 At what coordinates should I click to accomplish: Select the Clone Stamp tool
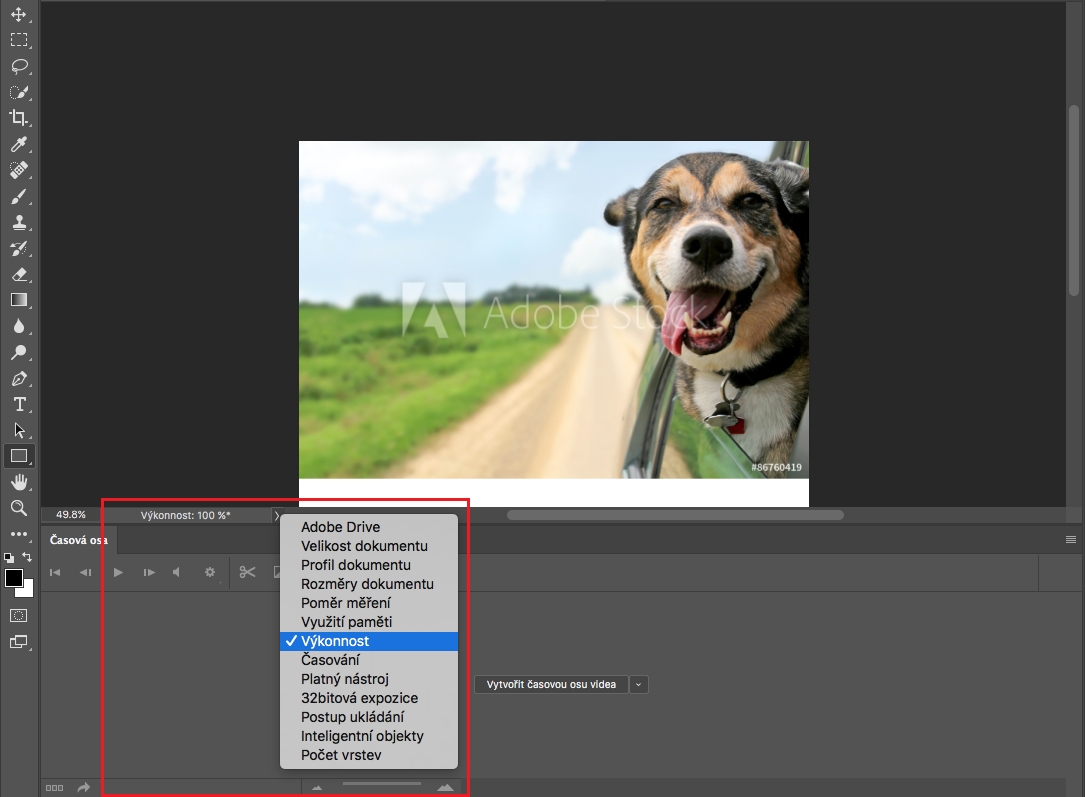[19, 222]
